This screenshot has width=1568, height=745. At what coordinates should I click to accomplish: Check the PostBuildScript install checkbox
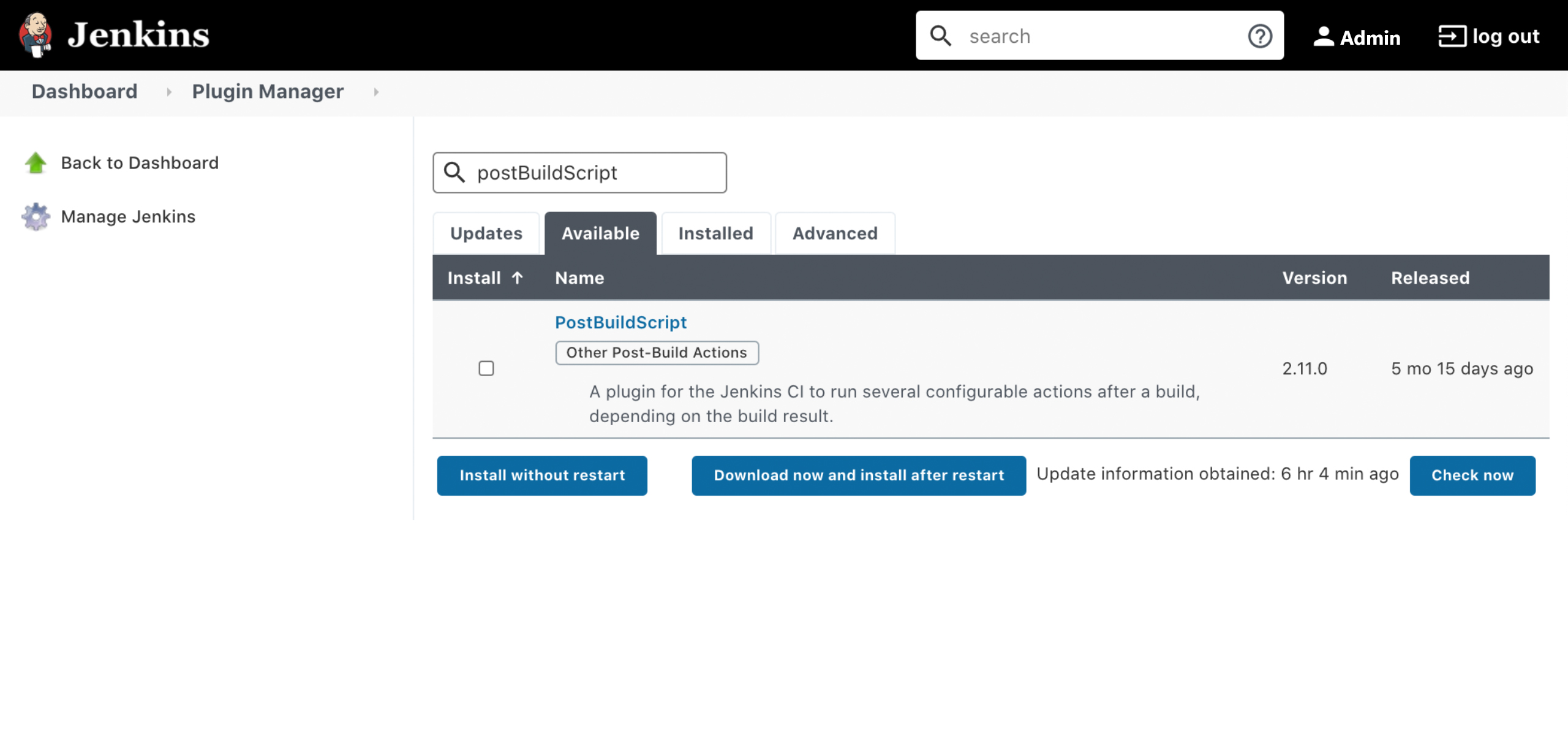tap(486, 368)
